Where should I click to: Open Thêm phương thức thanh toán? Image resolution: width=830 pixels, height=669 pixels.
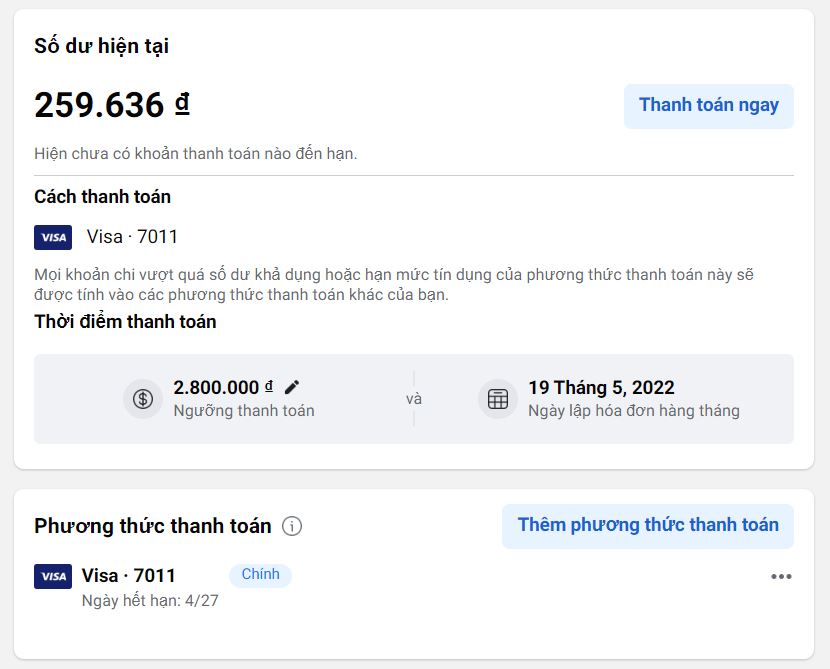click(x=648, y=526)
